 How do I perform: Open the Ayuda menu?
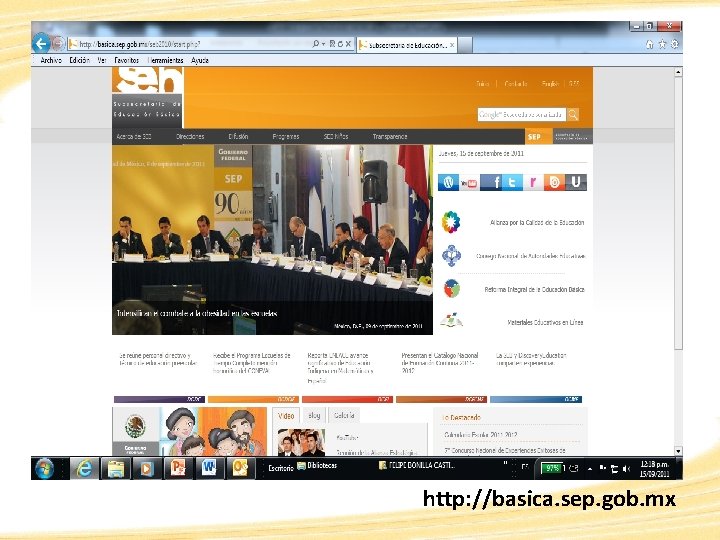[200, 60]
